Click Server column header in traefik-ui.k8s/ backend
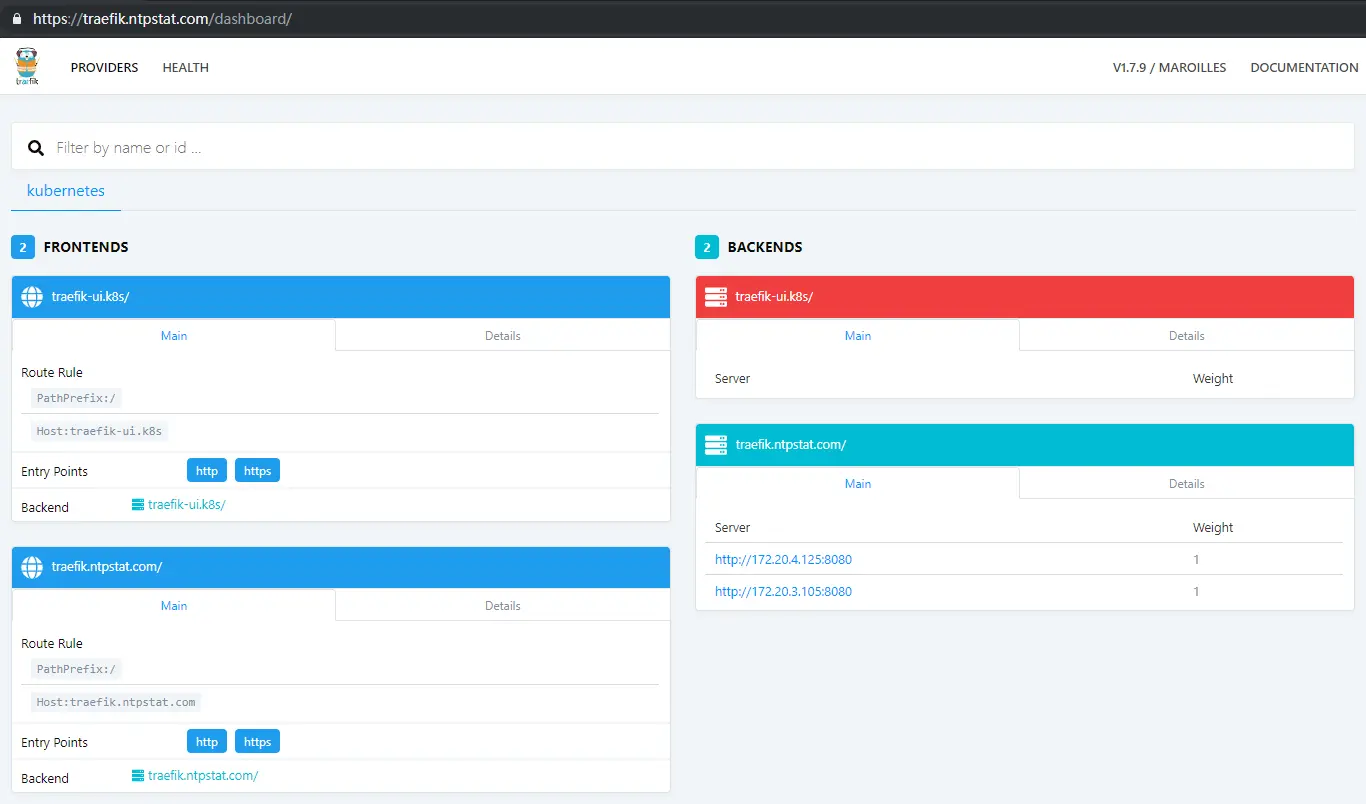 pyautogui.click(x=732, y=378)
